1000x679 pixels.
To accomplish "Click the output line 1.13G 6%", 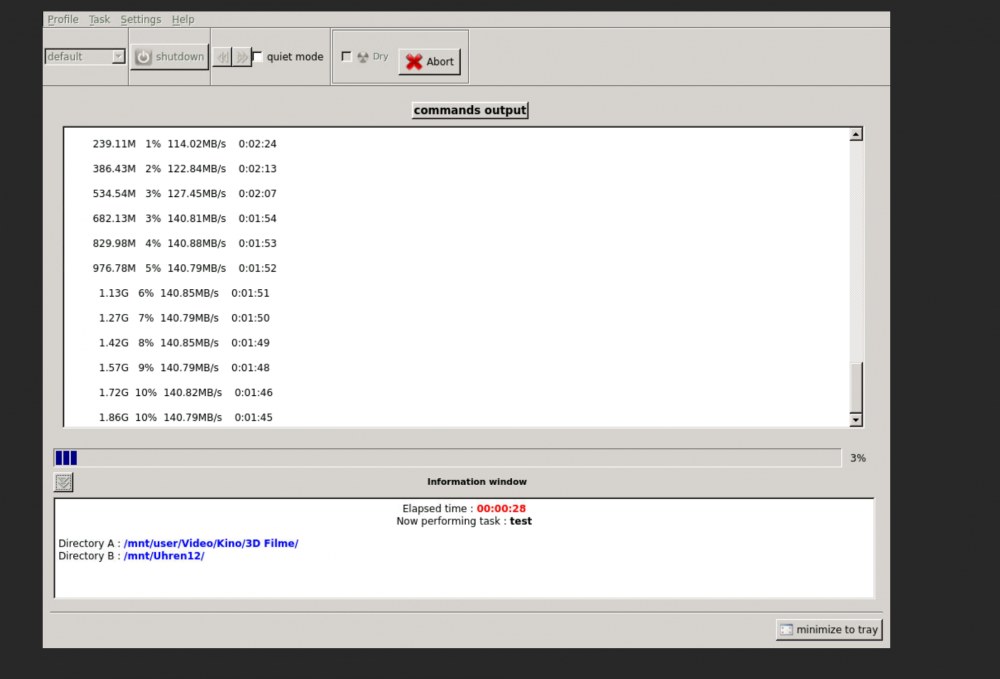I will click(184, 293).
